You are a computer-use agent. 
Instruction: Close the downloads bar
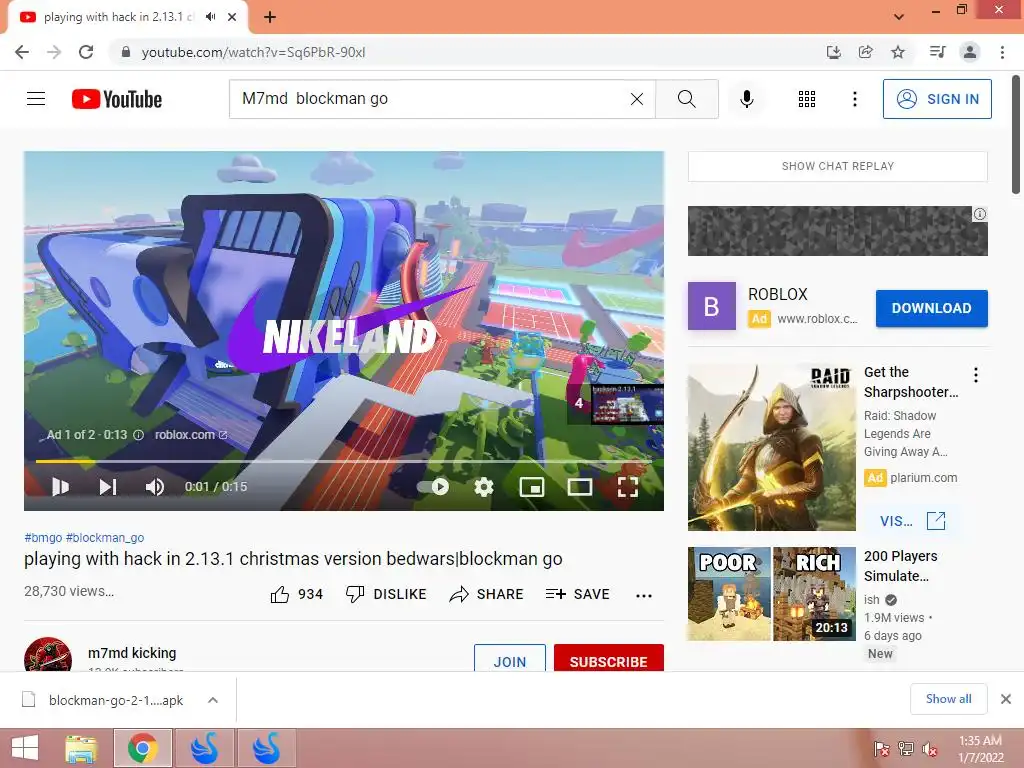coord(1006,699)
